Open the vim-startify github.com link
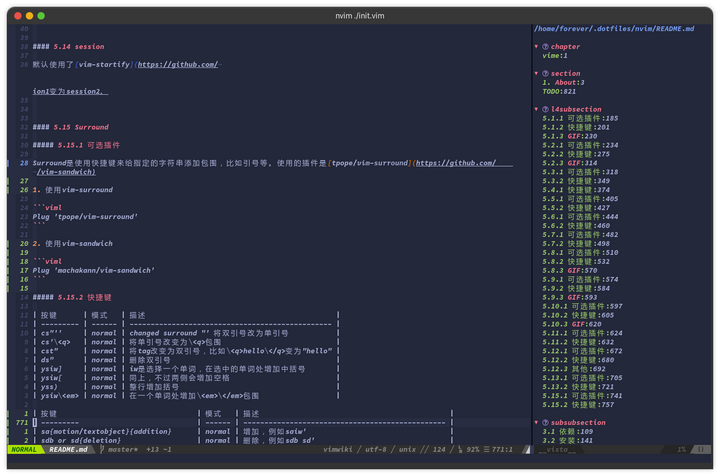The image size is (720, 476). [x=178, y=65]
